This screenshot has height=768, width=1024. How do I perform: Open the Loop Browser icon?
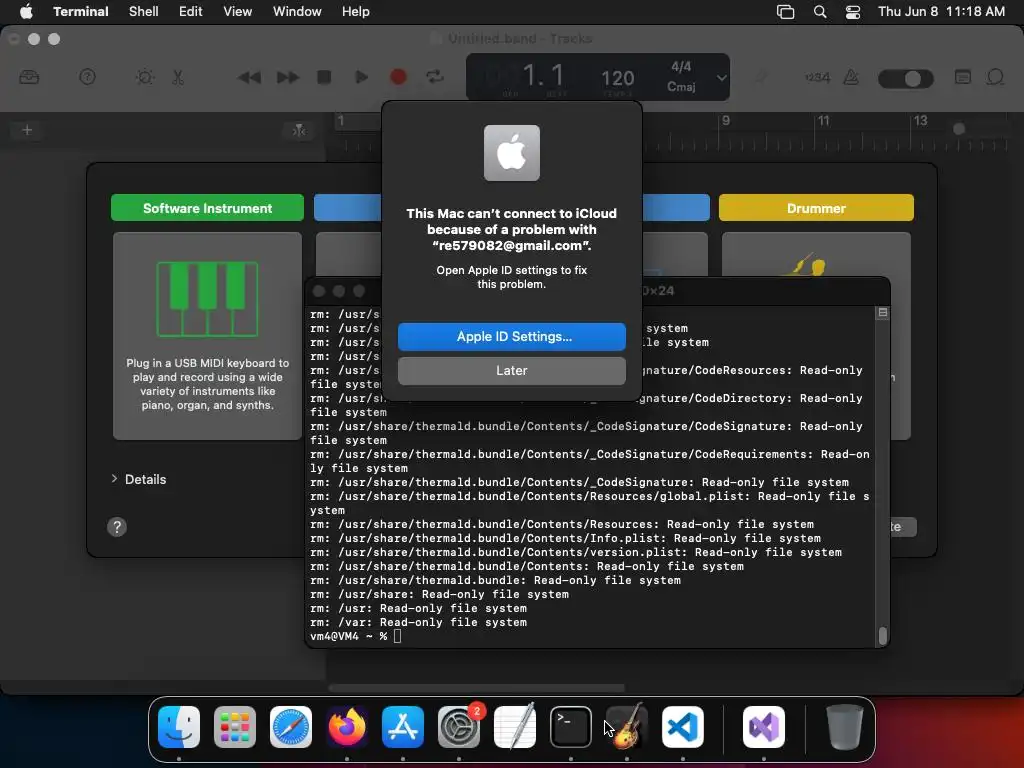pyautogui.click(x=995, y=77)
